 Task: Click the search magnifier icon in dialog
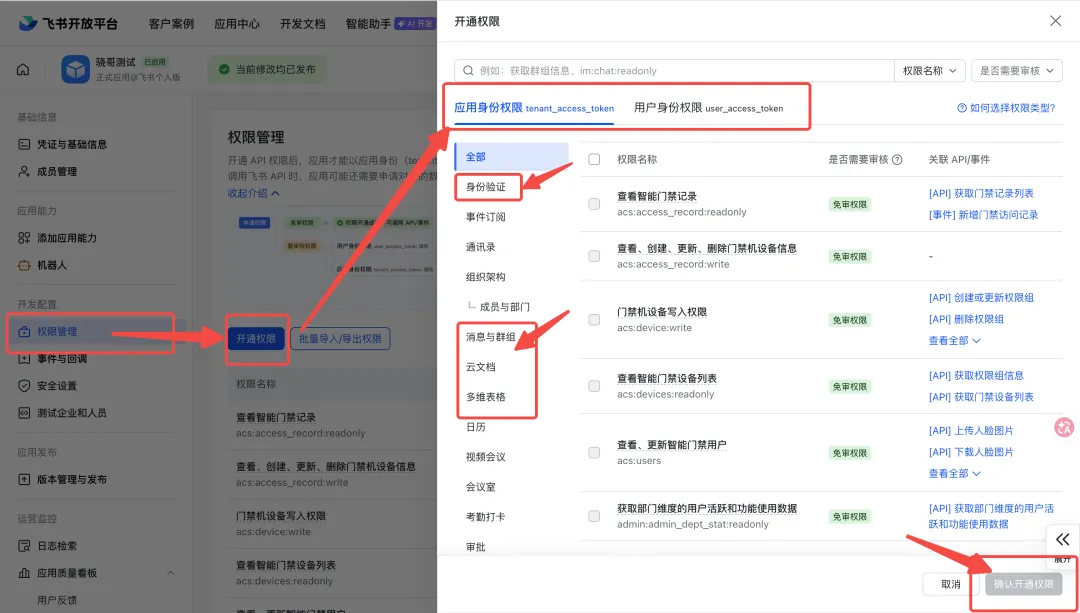point(468,70)
